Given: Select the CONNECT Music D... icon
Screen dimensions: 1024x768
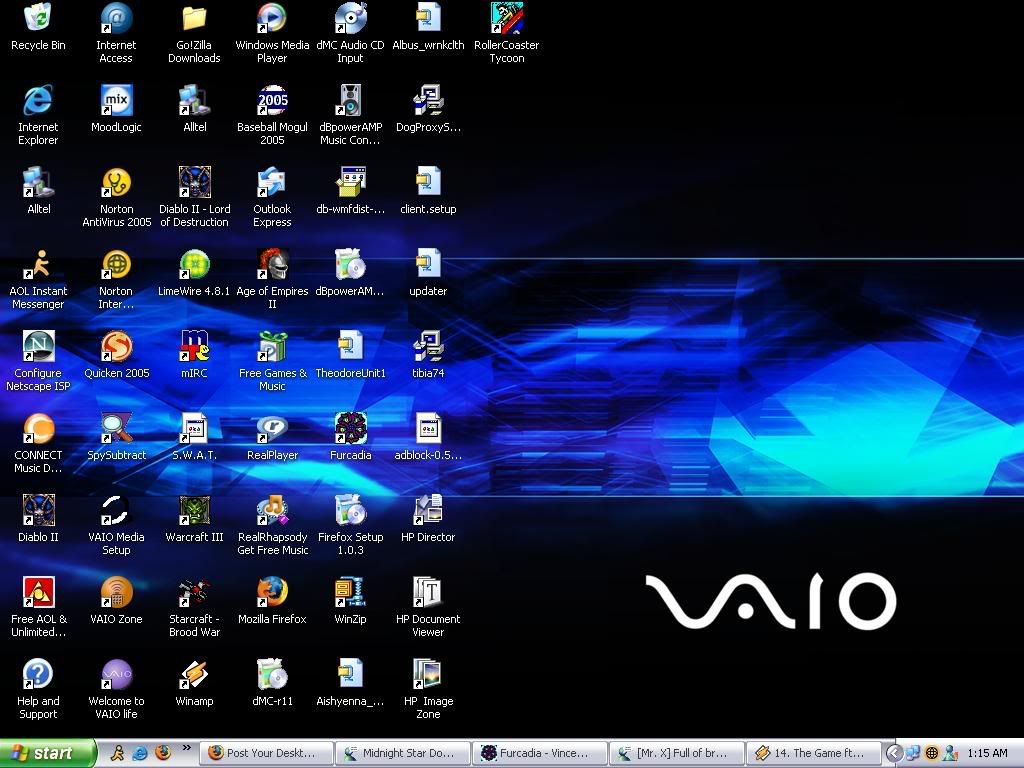Looking at the screenshot, I should [x=38, y=428].
